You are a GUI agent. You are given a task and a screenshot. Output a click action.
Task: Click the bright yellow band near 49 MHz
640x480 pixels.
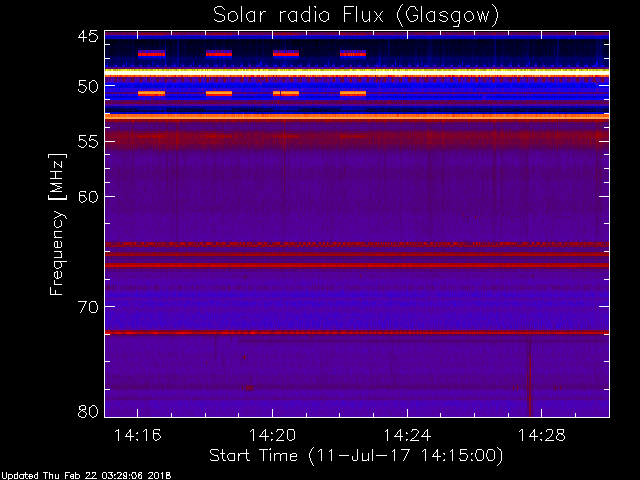point(357,71)
